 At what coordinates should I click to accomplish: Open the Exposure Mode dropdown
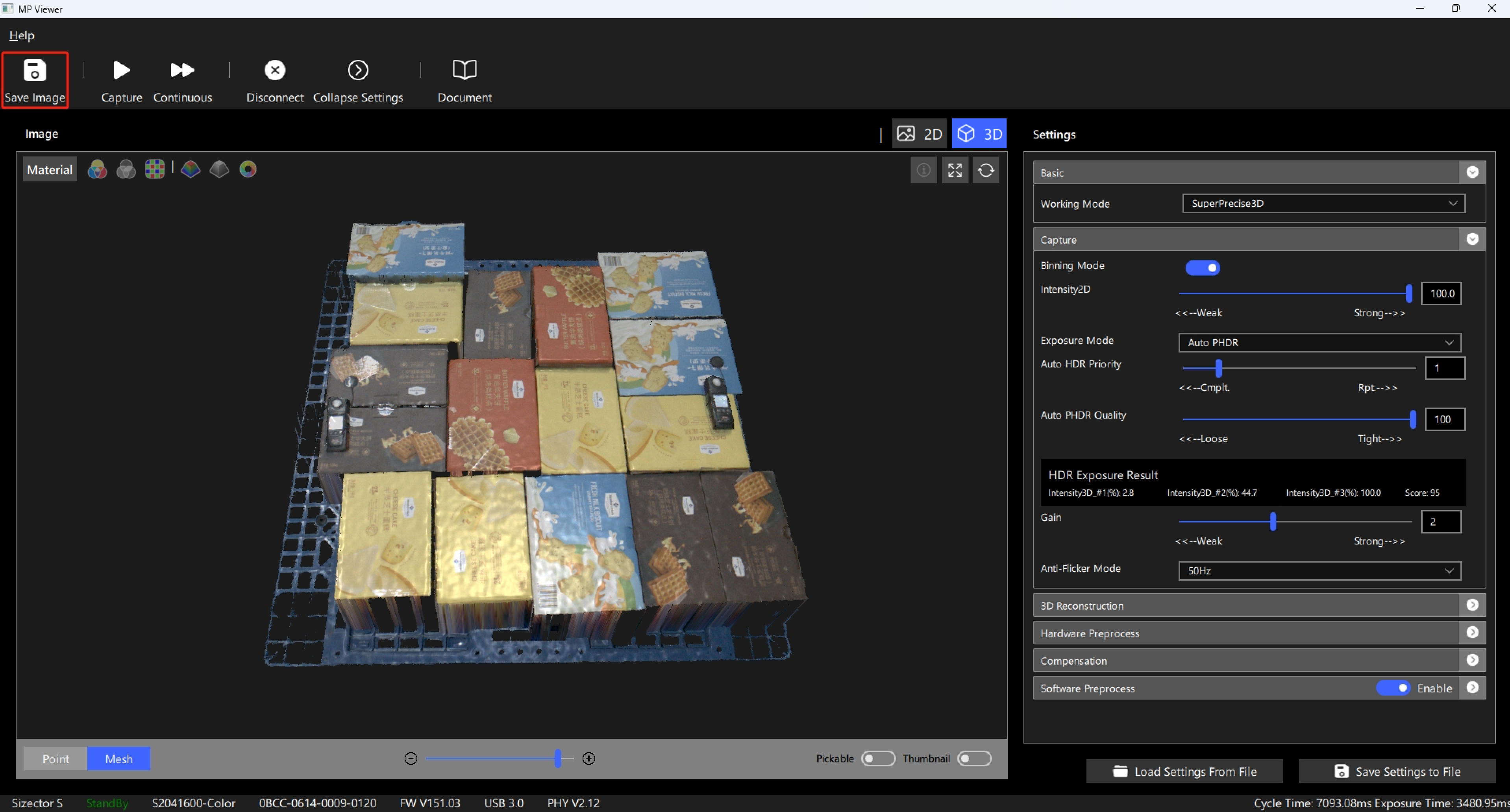tap(1319, 342)
